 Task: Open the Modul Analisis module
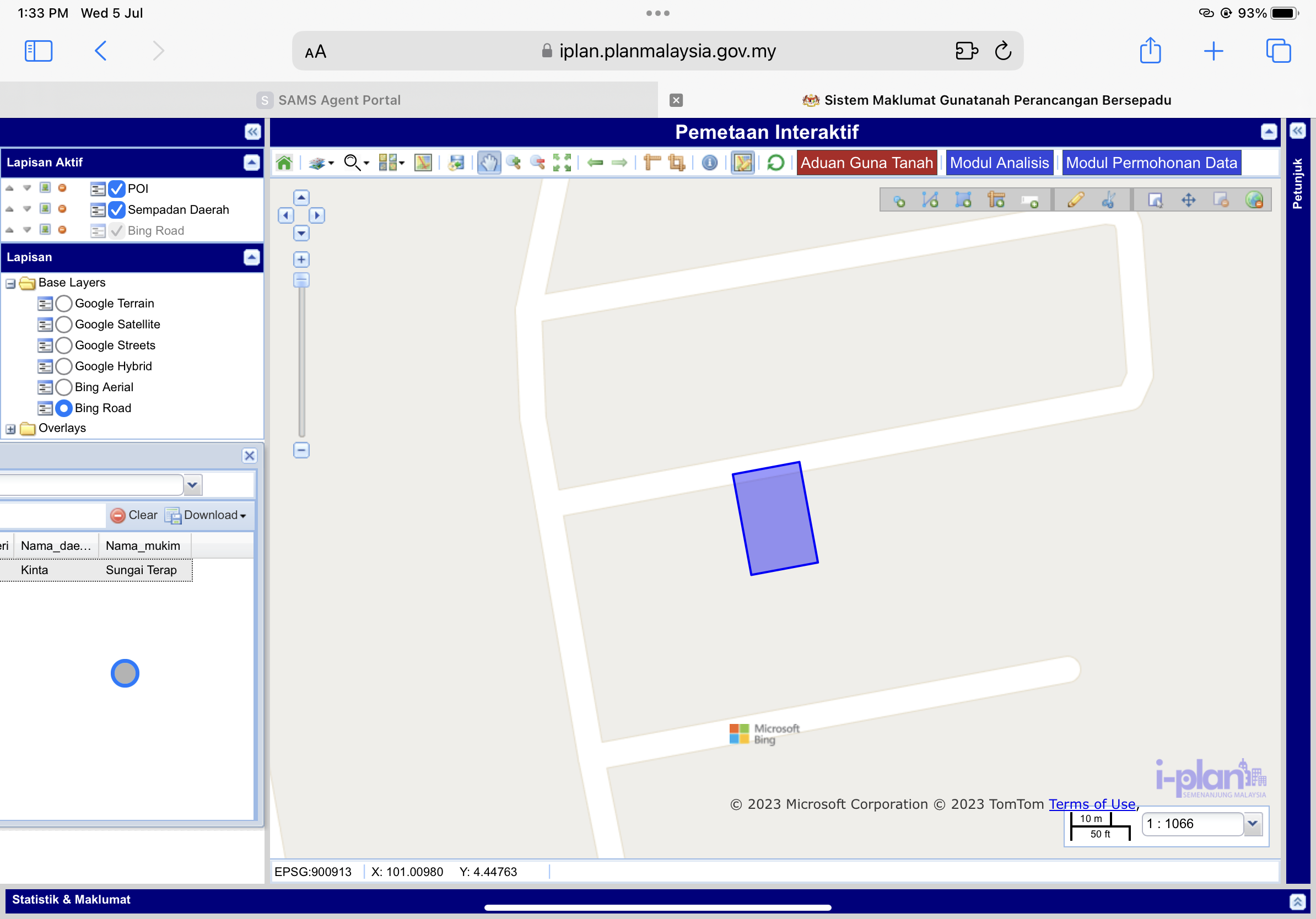click(999, 163)
